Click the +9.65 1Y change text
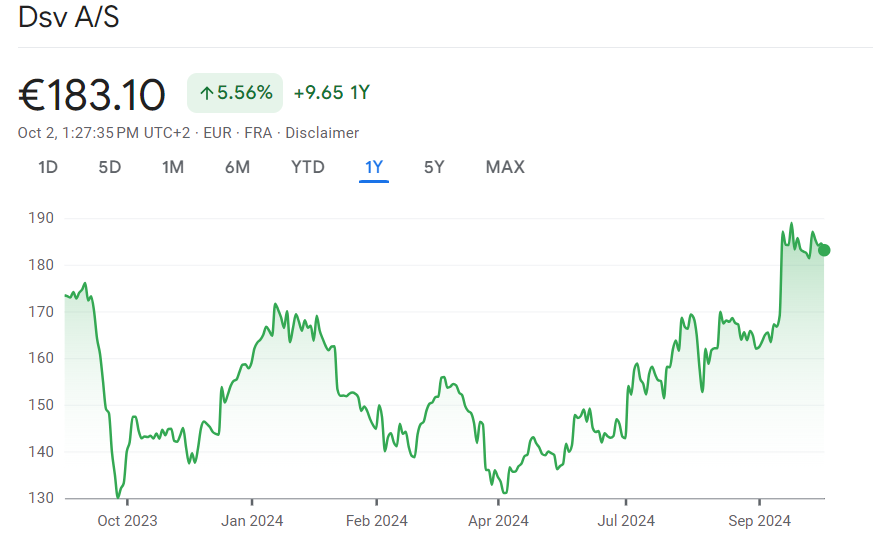The width and height of the screenshot is (873, 550). 332,92
